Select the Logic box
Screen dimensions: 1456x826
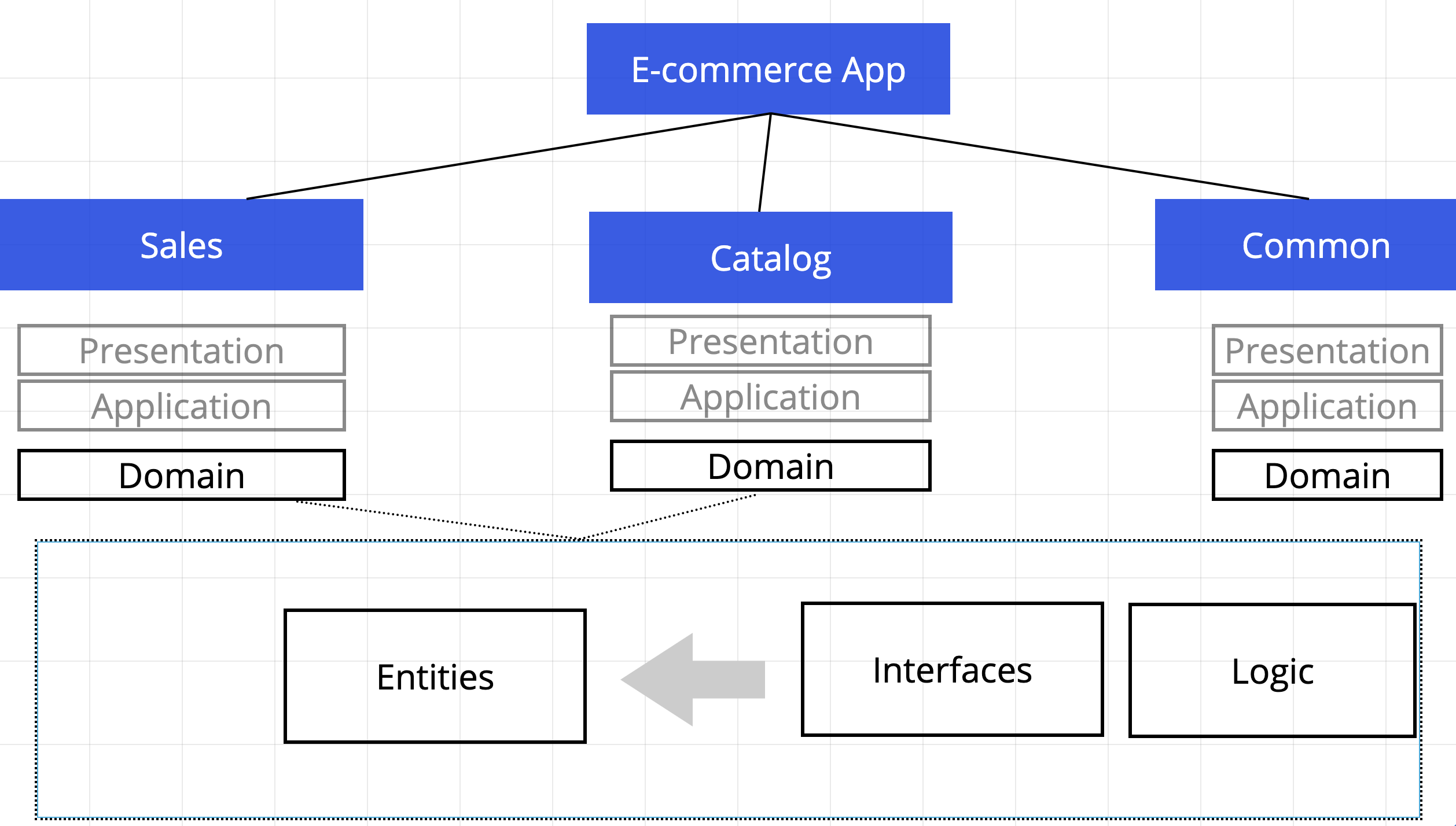point(1272,670)
